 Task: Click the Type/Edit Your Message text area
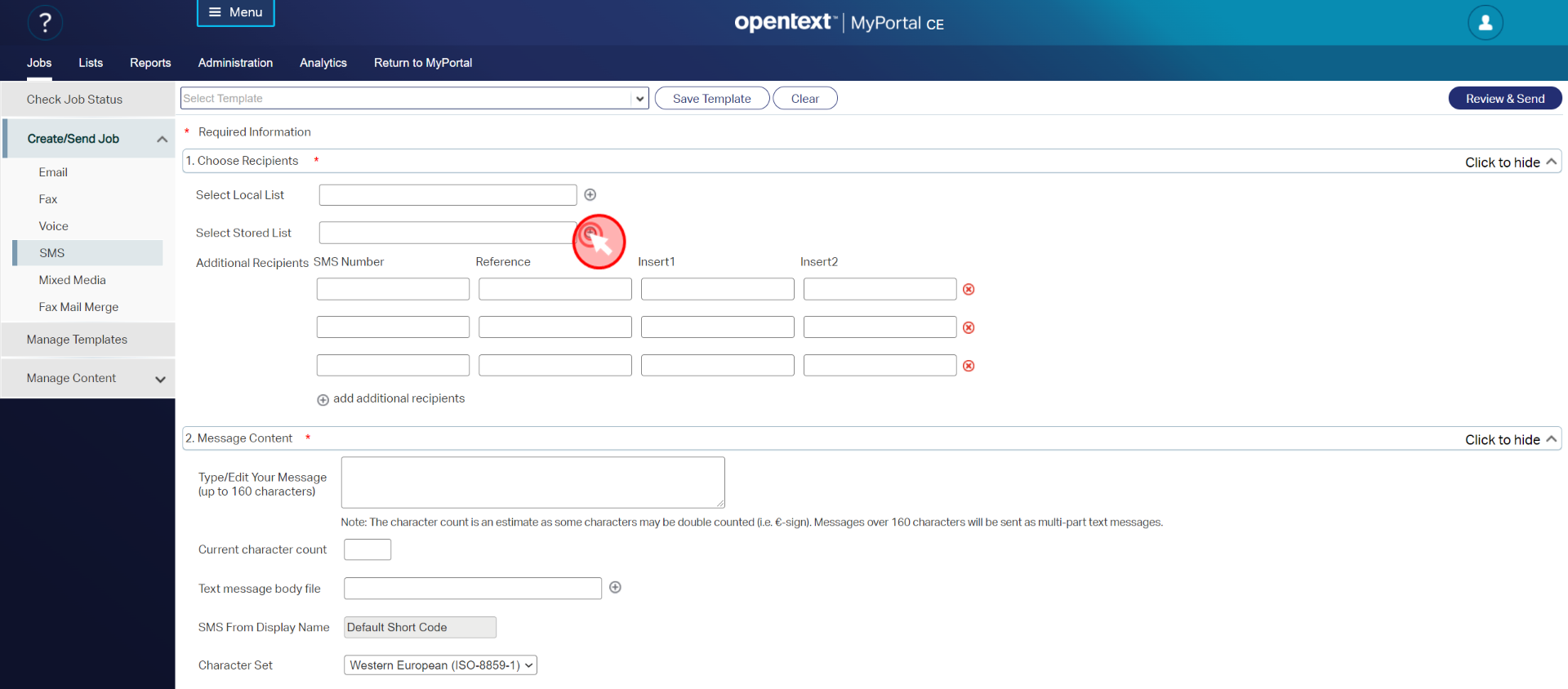pos(532,482)
